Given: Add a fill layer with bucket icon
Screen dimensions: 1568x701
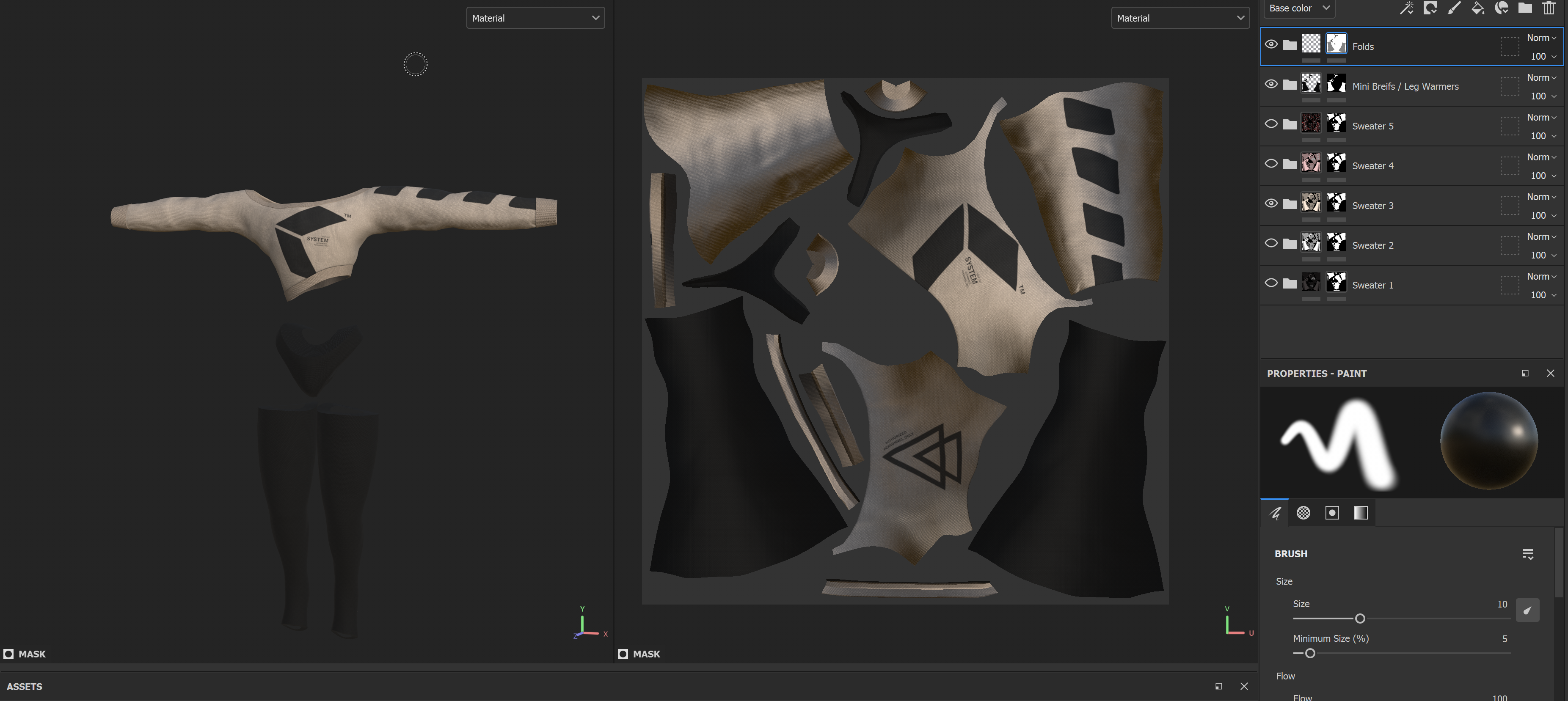Looking at the screenshot, I should [x=1478, y=8].
